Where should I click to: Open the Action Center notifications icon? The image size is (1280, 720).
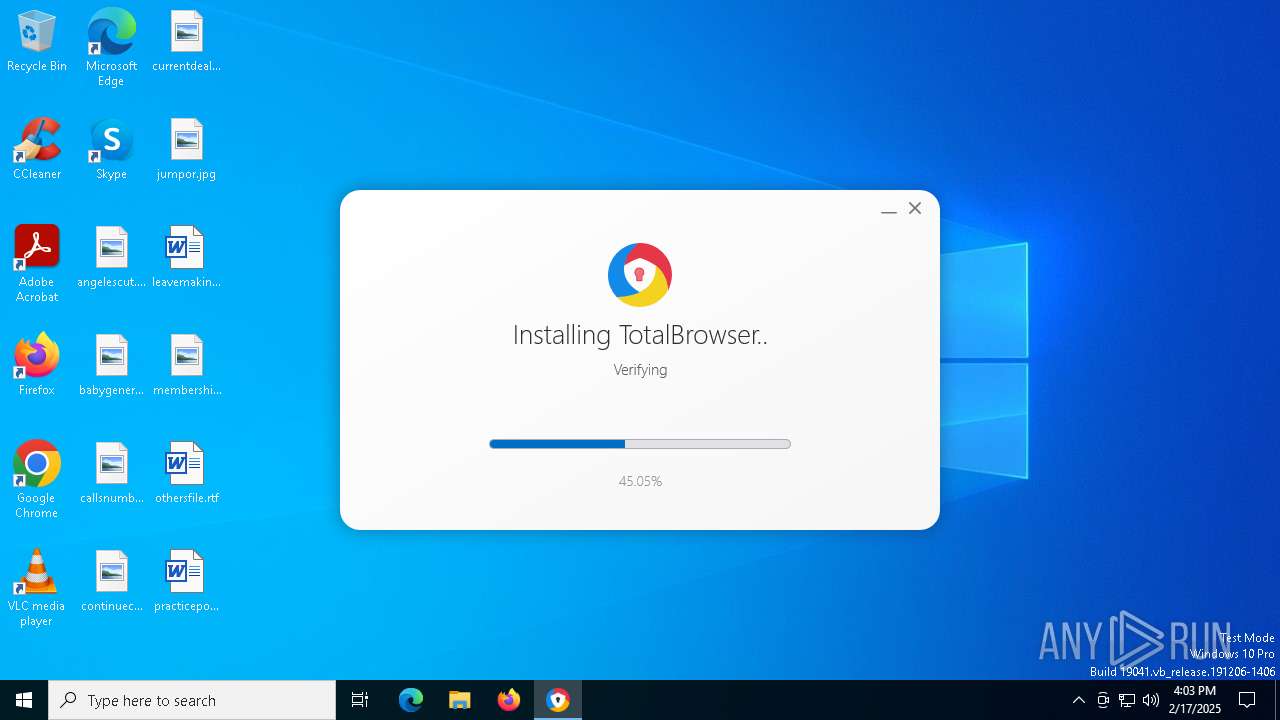(x=1247, y=700)
